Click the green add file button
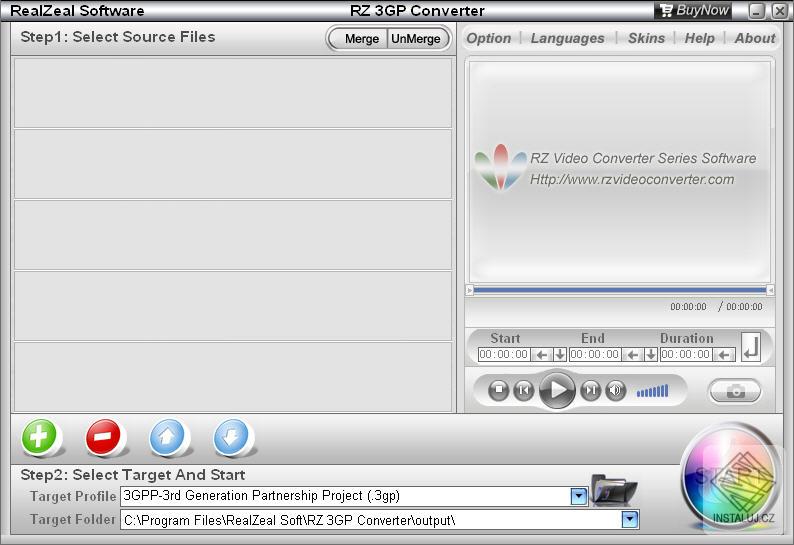Viewport: 794px width, 545px height. click(x=39, y=437)
